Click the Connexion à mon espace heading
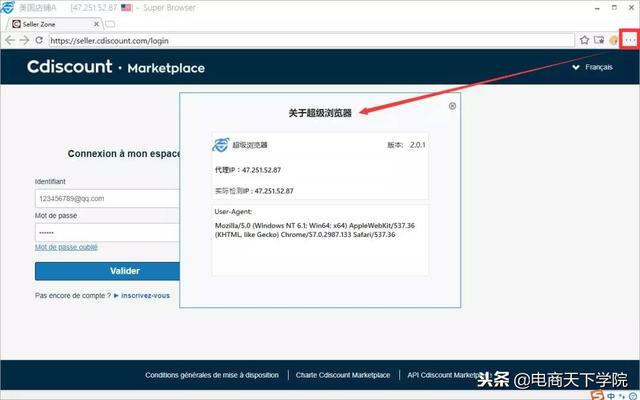This screenshot has width=640, height=400. [x=124, y=154]
